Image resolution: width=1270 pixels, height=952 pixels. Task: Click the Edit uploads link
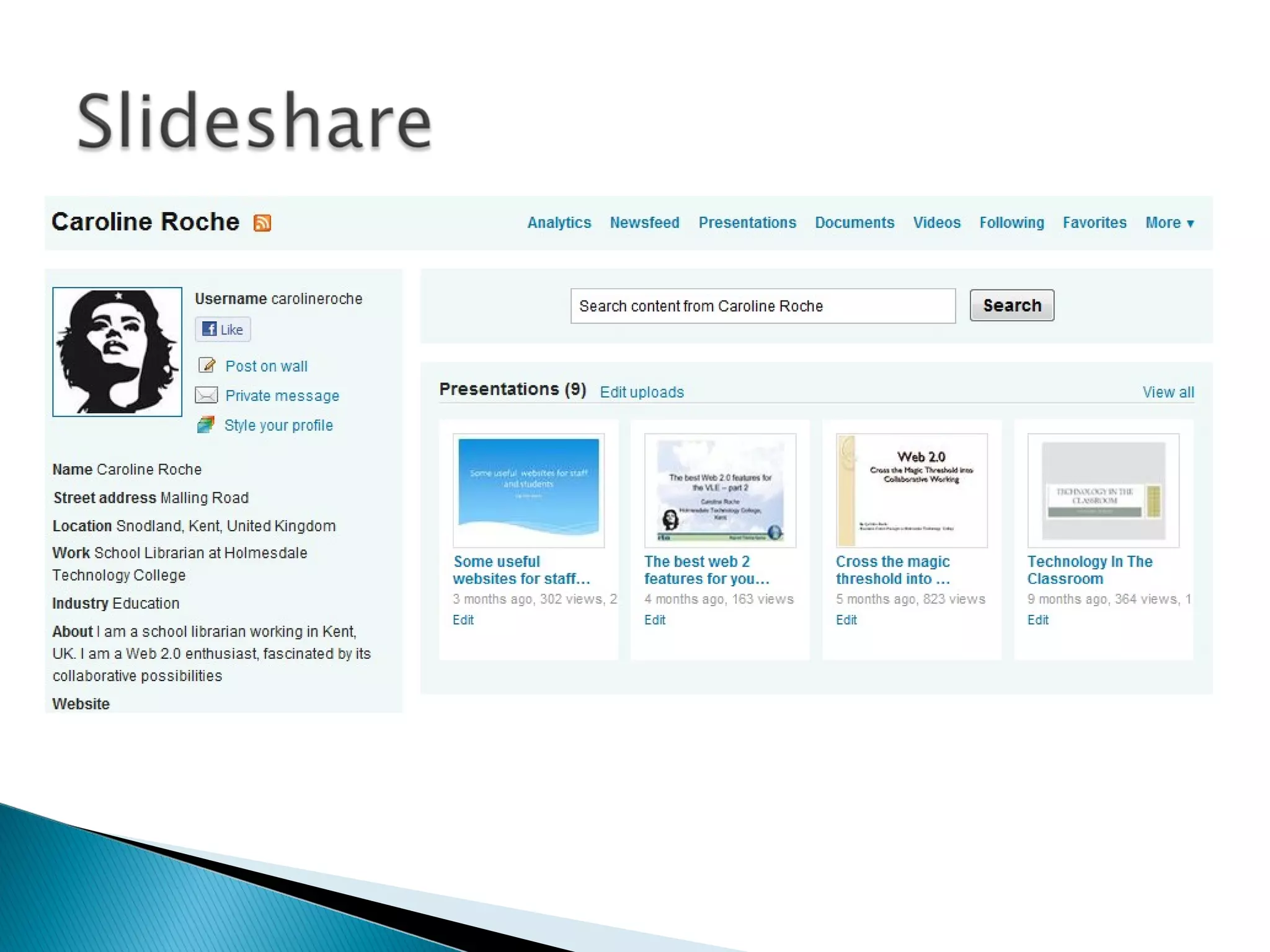tap(642, 392)
